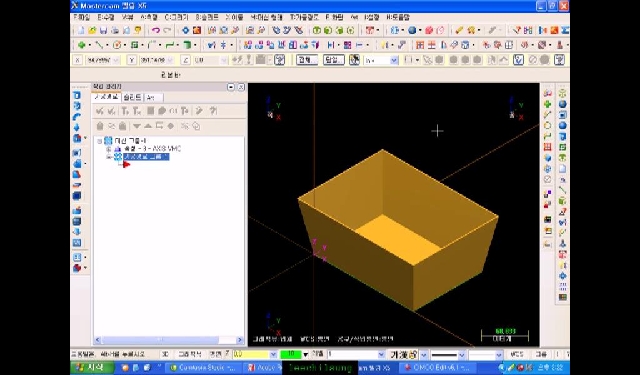Open the Z coordinate dropdown
640x375 pixels.
(x=223, y=60)
